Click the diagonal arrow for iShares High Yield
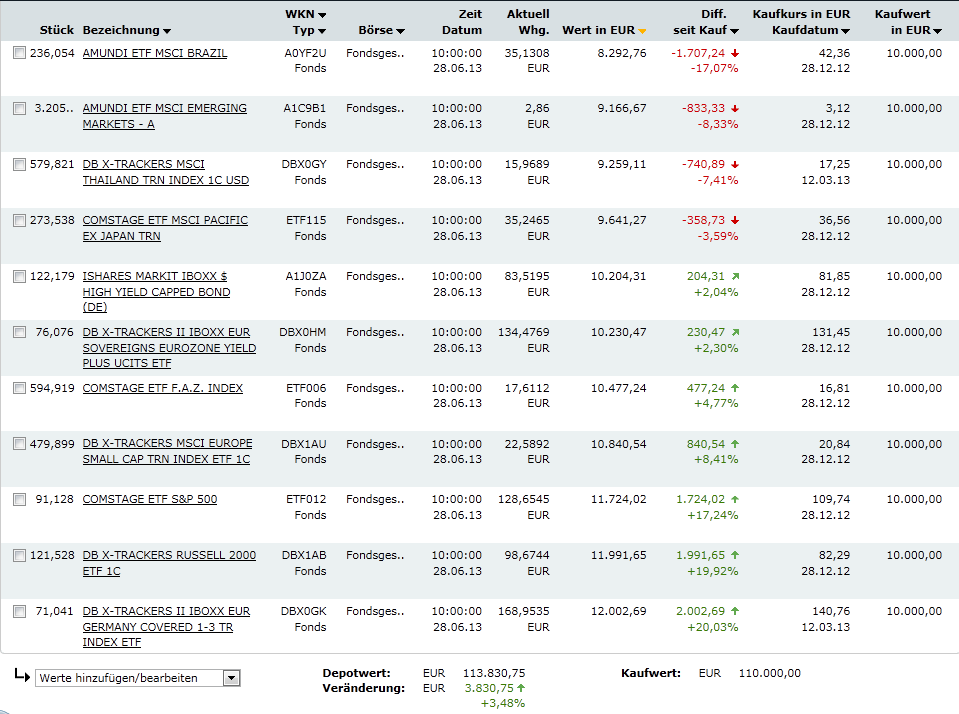 tap(735, 276)
